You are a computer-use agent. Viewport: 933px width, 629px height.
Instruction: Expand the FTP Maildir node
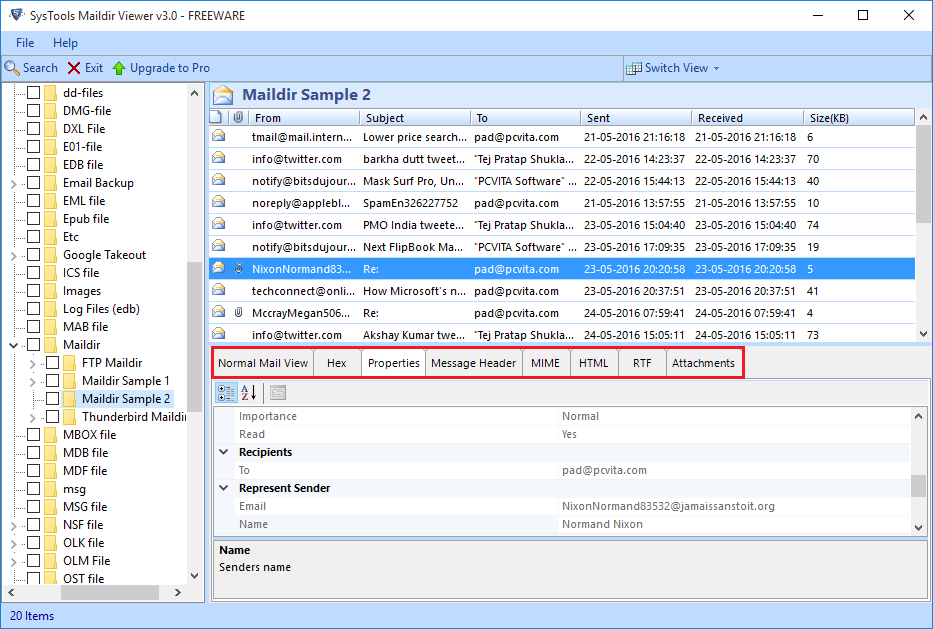[x=33, y=363]
